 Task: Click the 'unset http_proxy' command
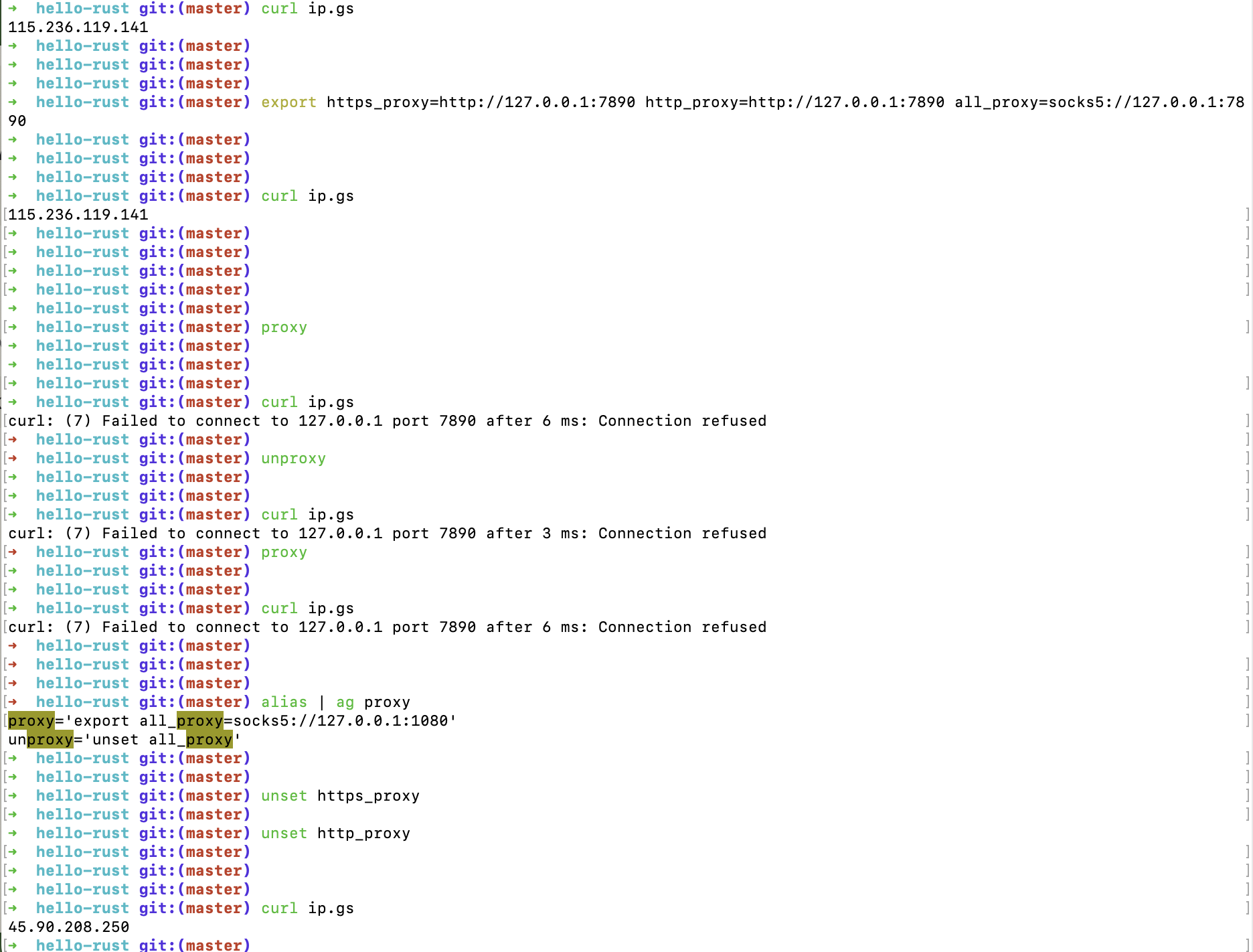[335, 834]
